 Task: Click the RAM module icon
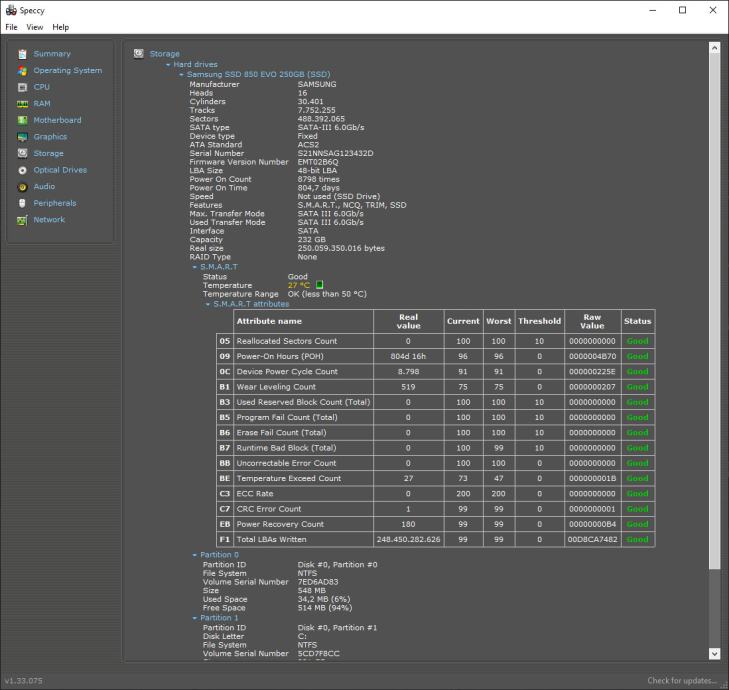(22, 104)
